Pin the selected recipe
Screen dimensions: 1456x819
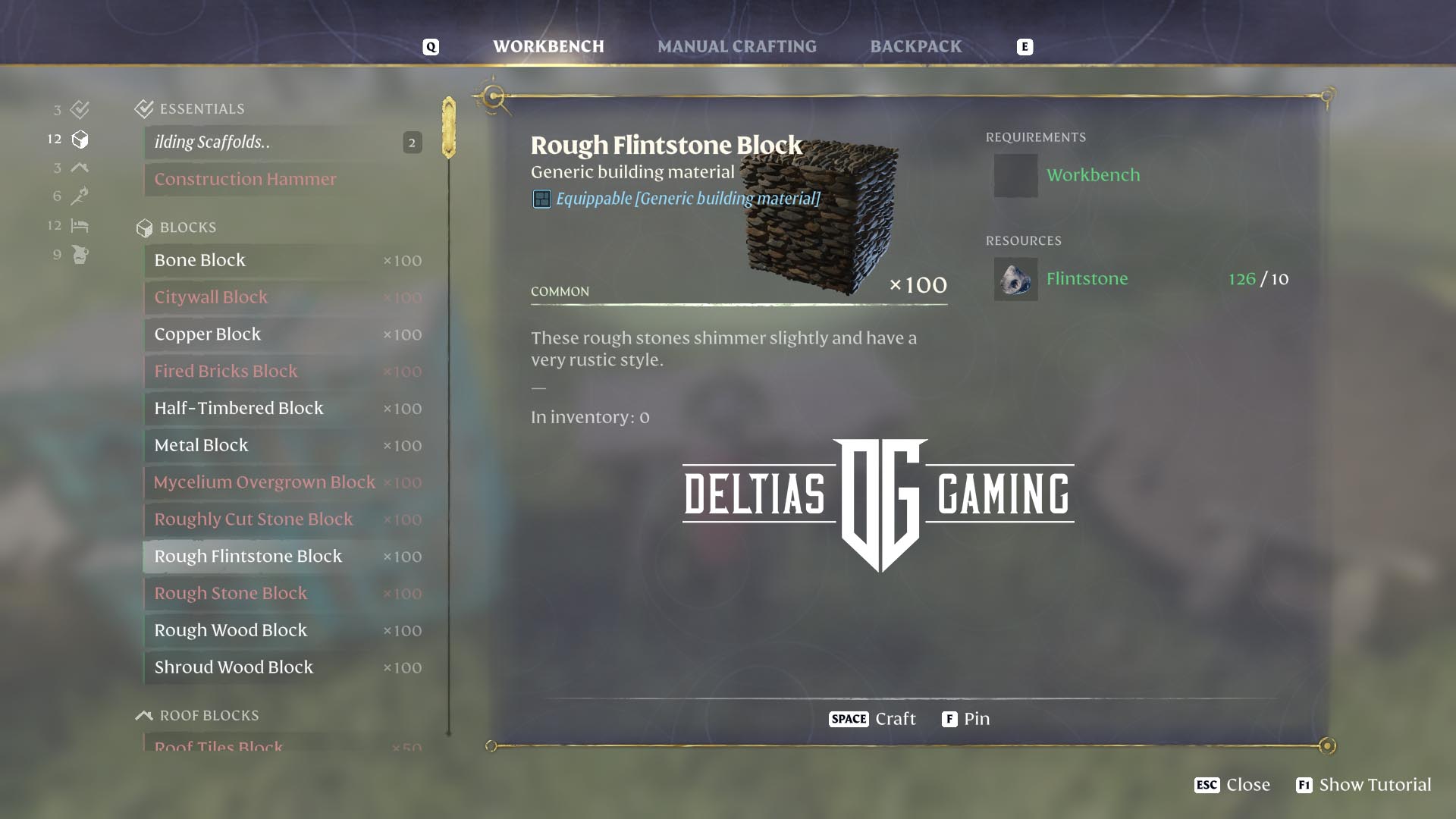click(965, 719)
